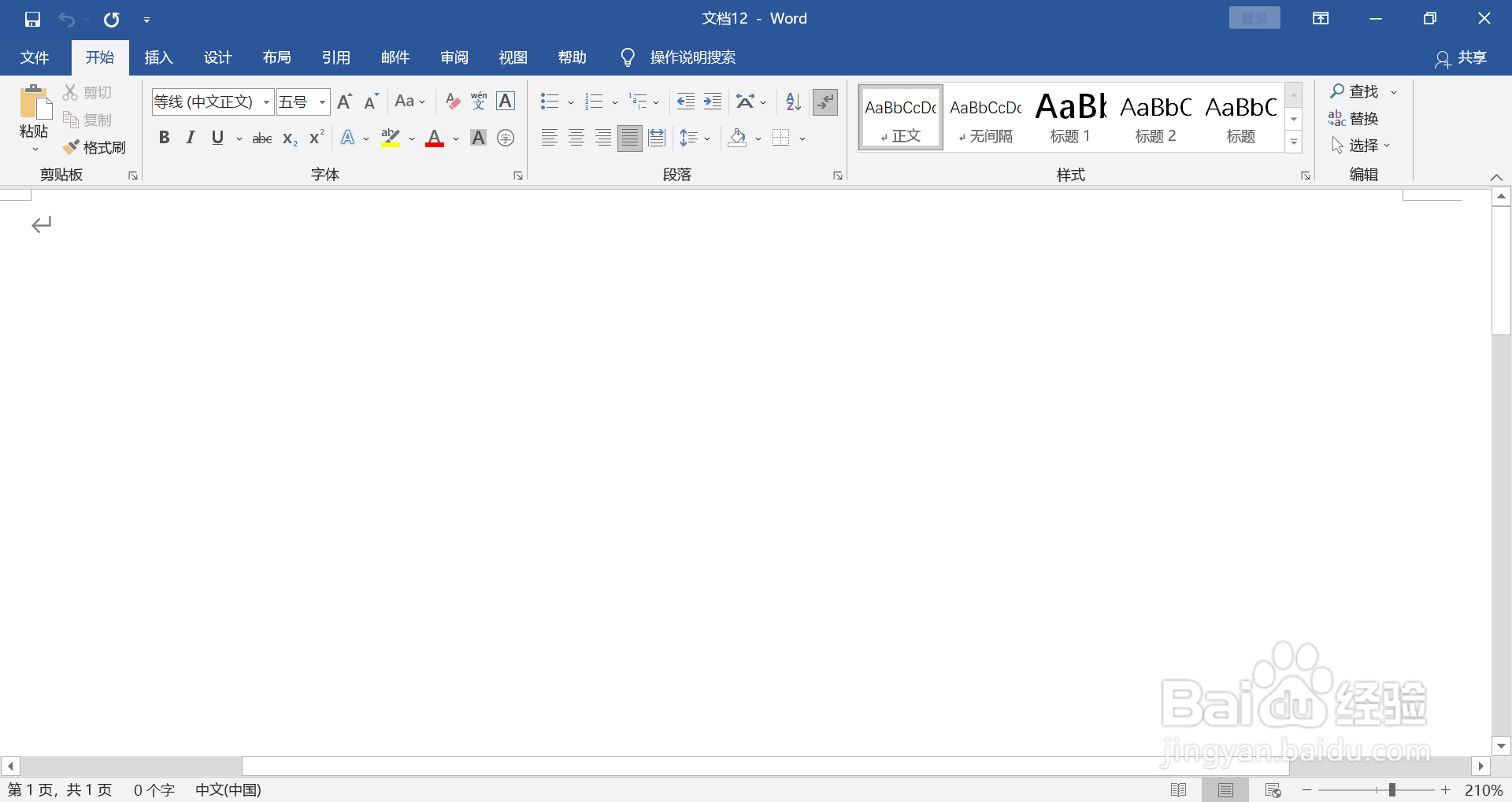The height and width of the screenshot is (802, 1512).
Task: Switch to Read Mode view in status bar
Action: (x=1179, y=790)
